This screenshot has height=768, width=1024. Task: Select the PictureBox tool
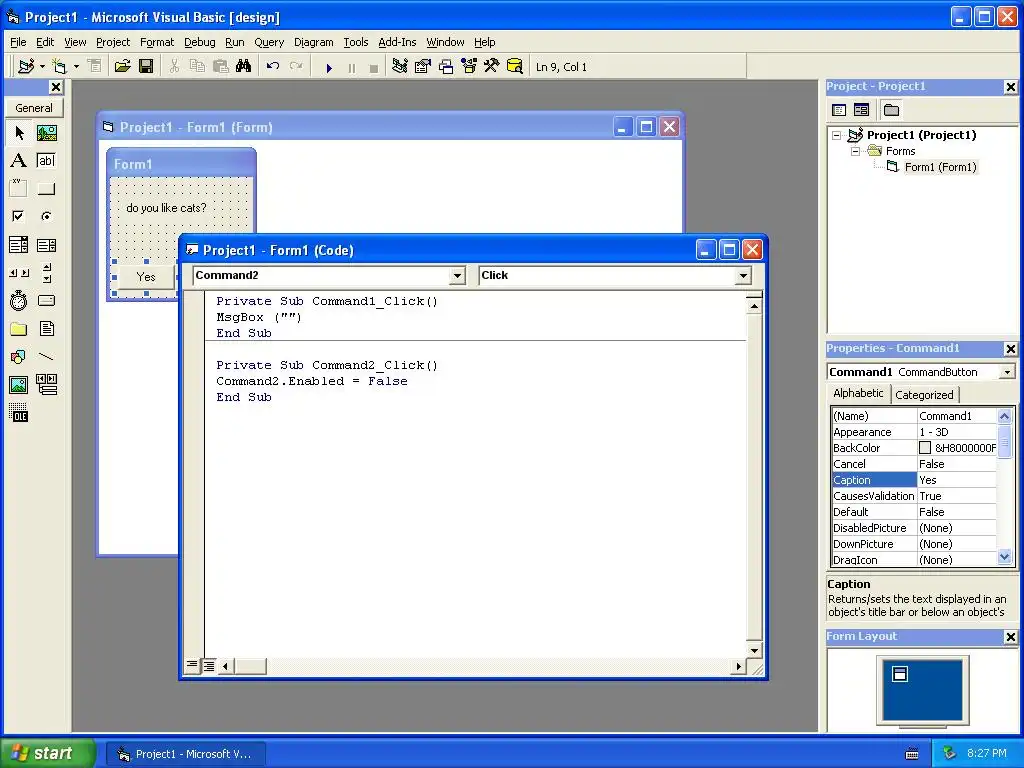click(x=46, y=133)
